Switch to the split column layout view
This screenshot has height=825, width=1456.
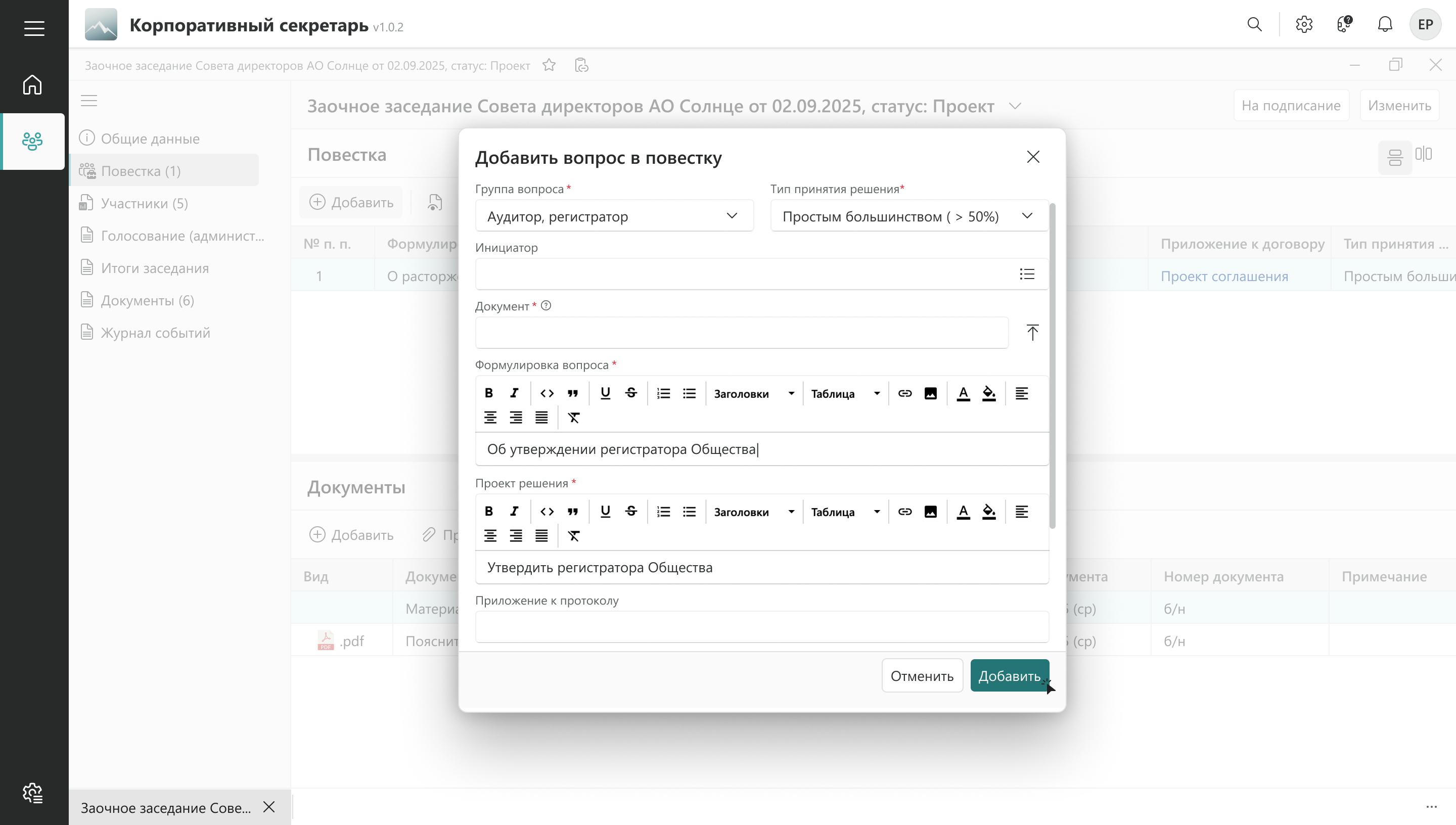tap(1423, 154)
